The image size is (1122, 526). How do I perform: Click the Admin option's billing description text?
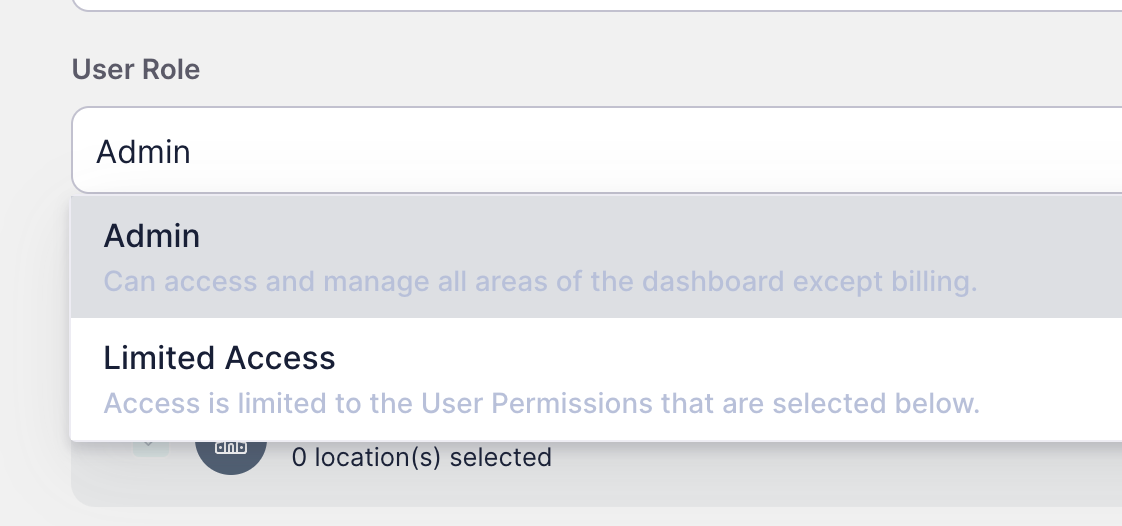pyautogui.click(x=540, y=281)
